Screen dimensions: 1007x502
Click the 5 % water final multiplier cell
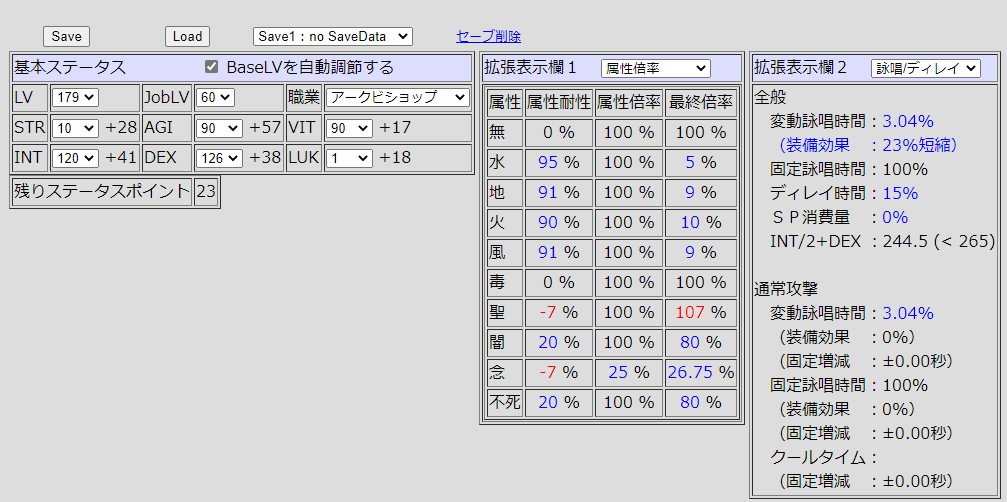700,162
